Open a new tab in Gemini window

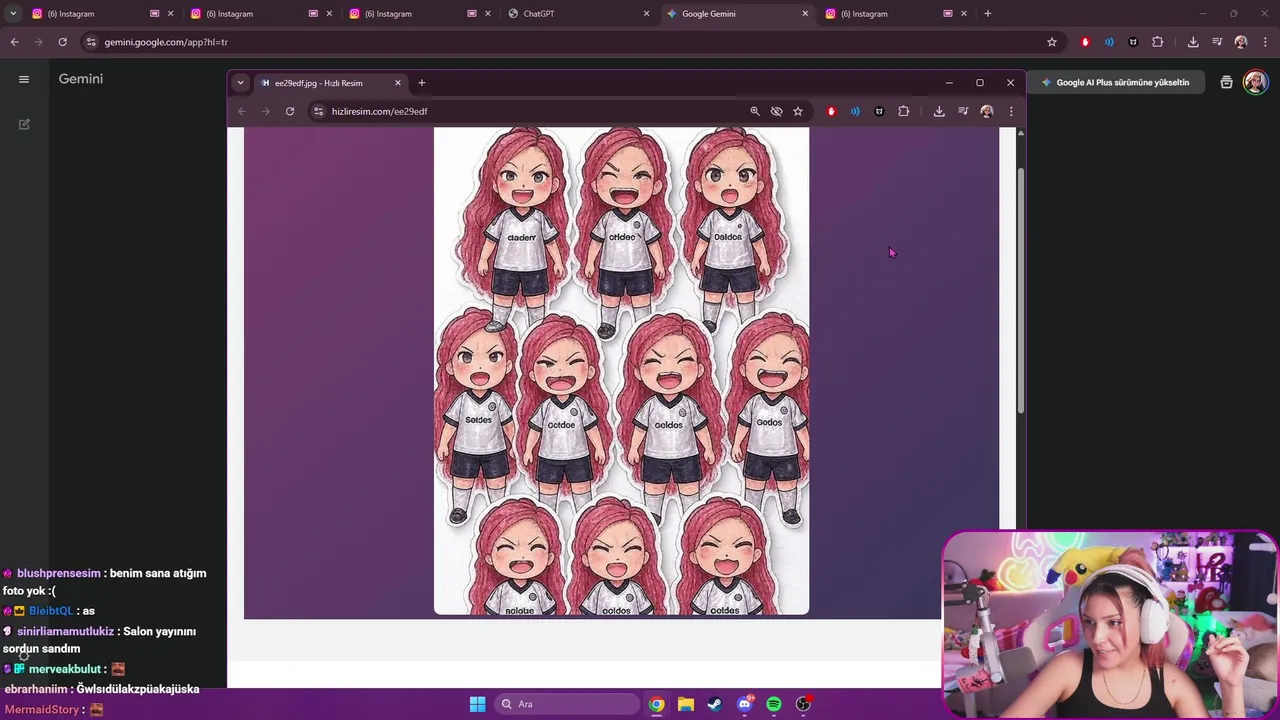pos(987,13)
